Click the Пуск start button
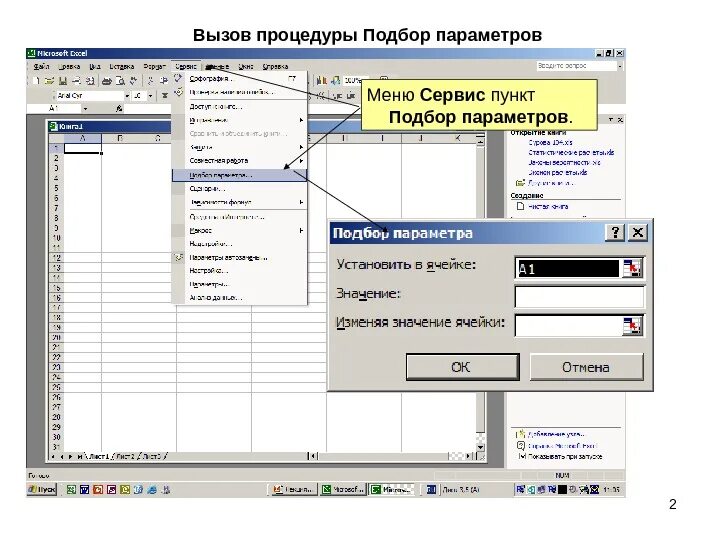Viewport: 720px width, 540px height. 42,489
